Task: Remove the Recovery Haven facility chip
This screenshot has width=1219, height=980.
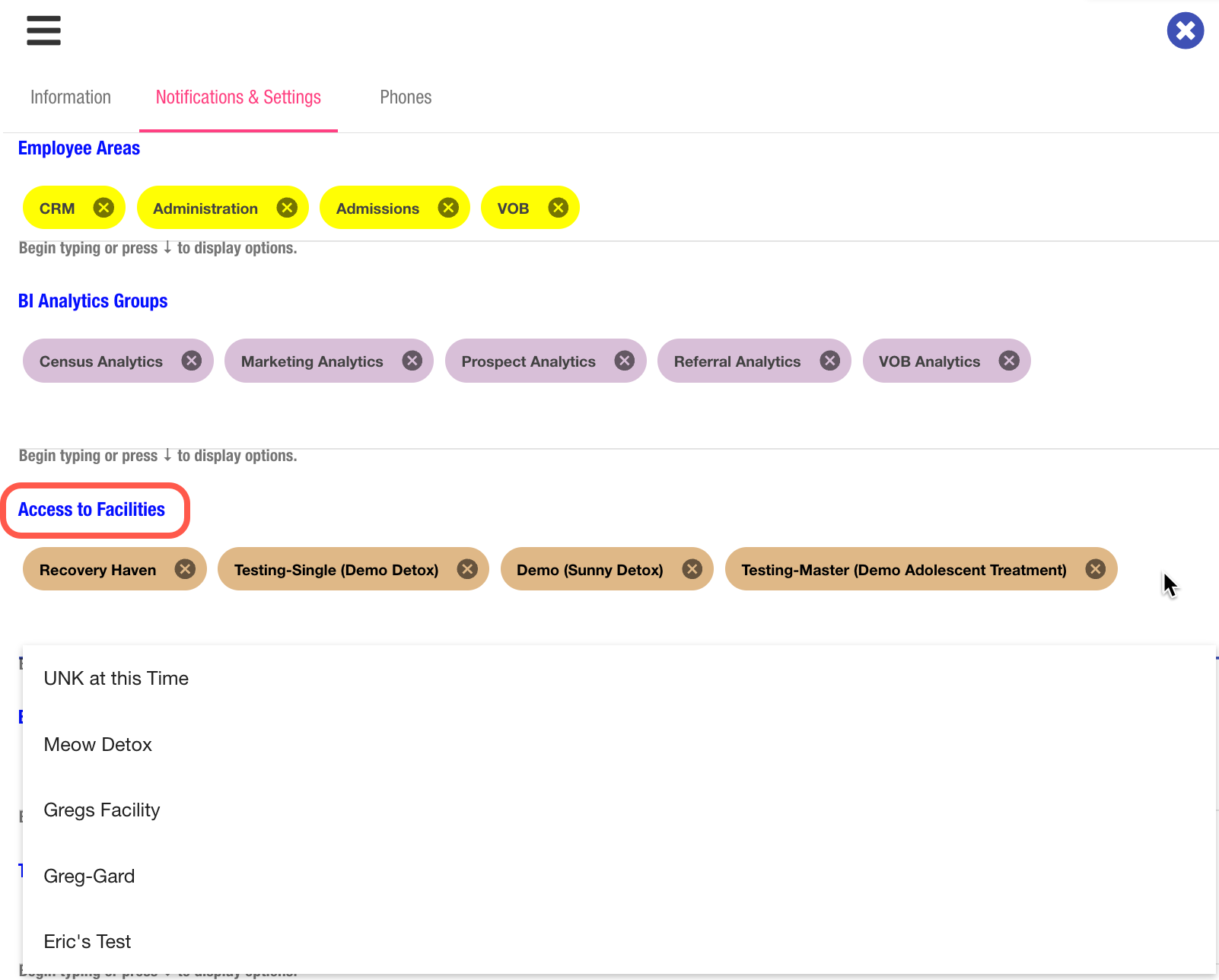Action: [185, 569]
